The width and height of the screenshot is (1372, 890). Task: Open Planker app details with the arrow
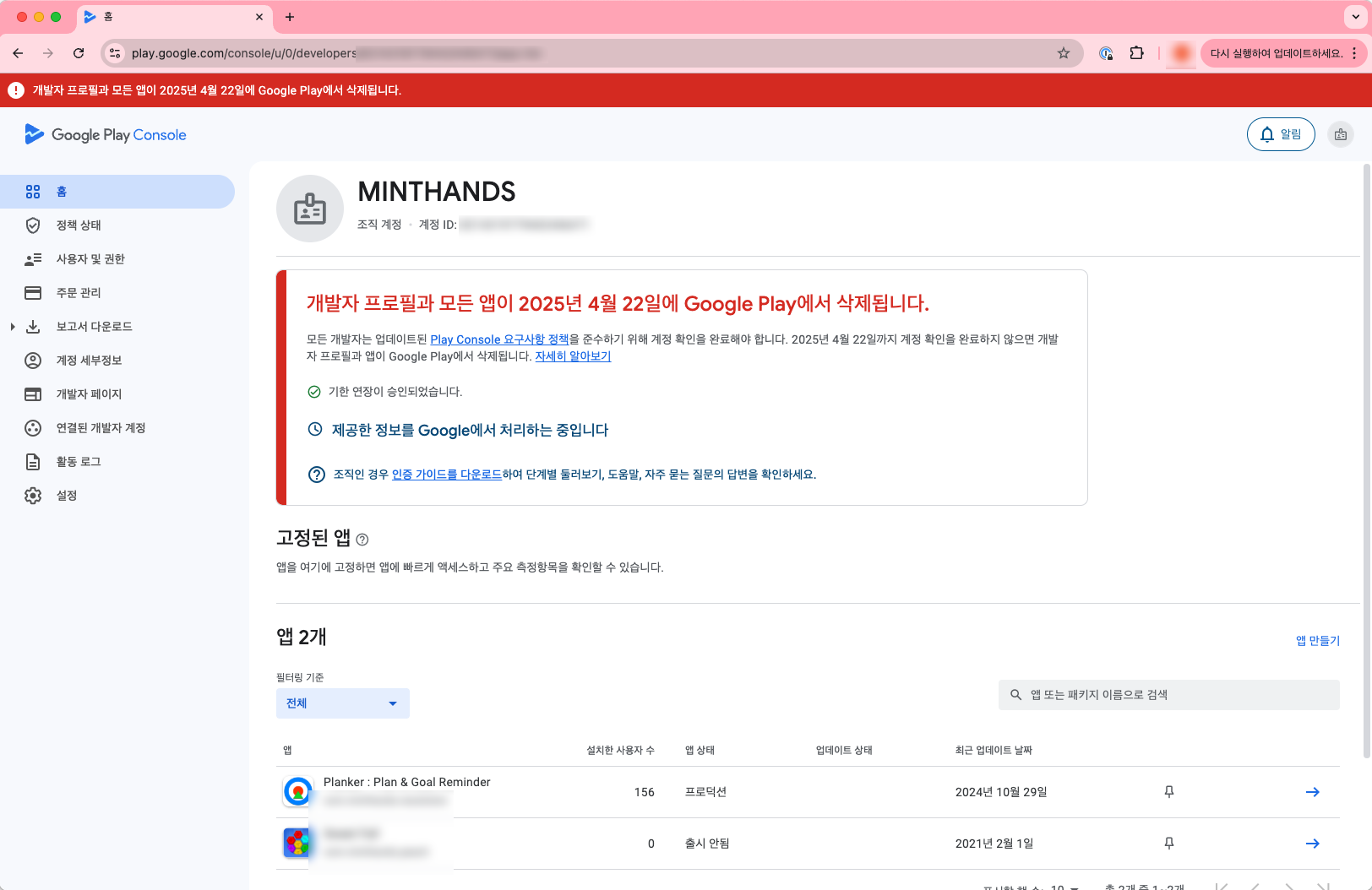click(1313, 792)
